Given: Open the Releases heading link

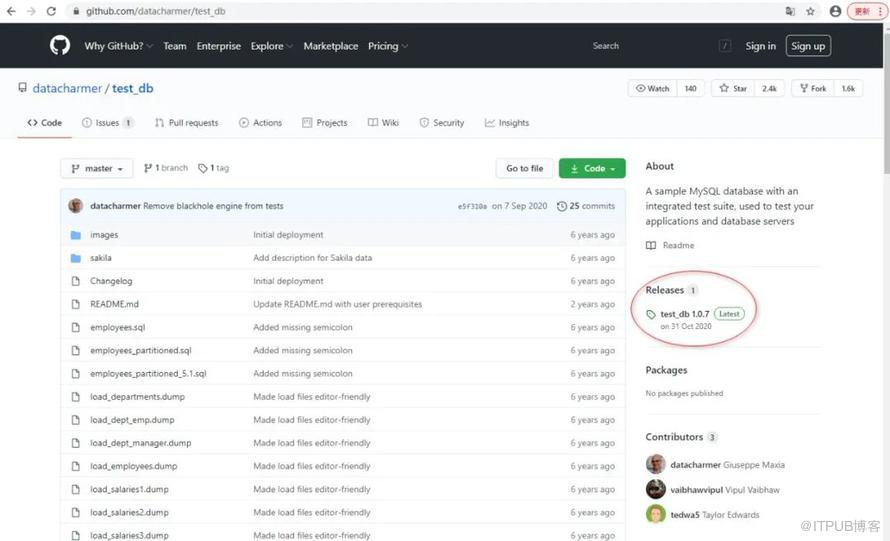Looking at the screenshot, I should click(x=665, y=290).
